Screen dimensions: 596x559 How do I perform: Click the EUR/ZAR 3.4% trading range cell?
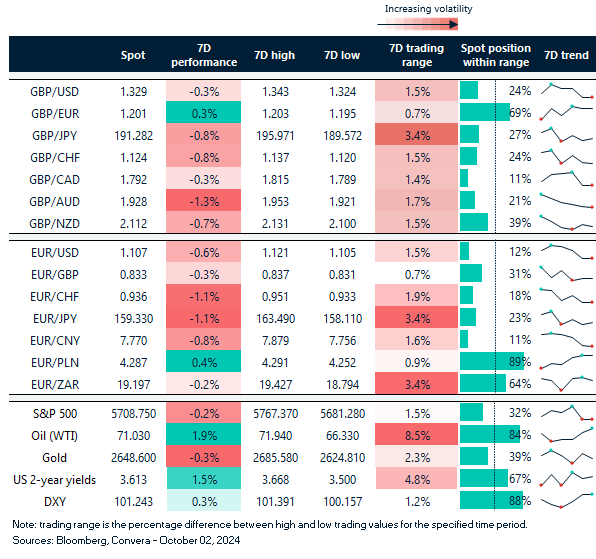[416, 383]
